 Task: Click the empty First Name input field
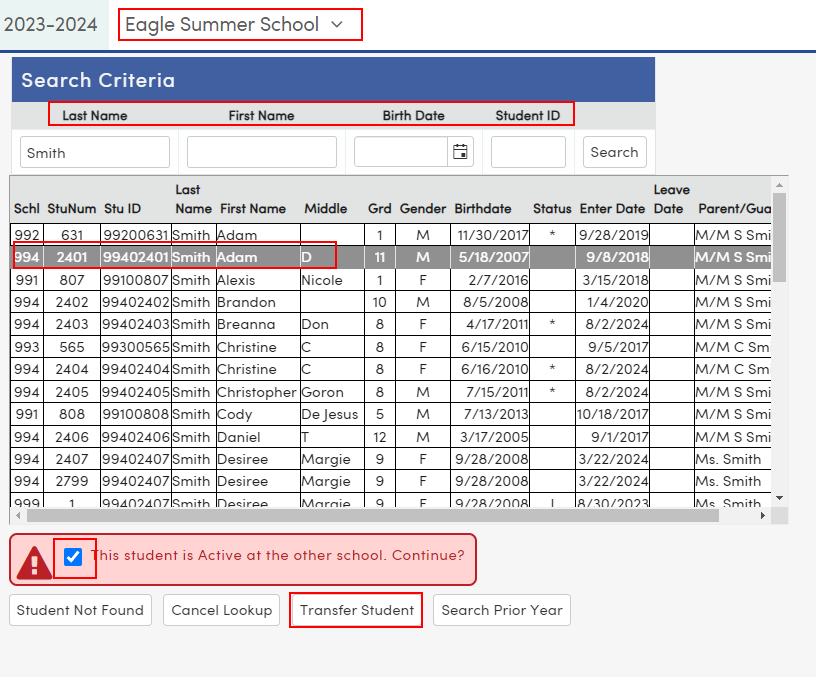point(261,152)
